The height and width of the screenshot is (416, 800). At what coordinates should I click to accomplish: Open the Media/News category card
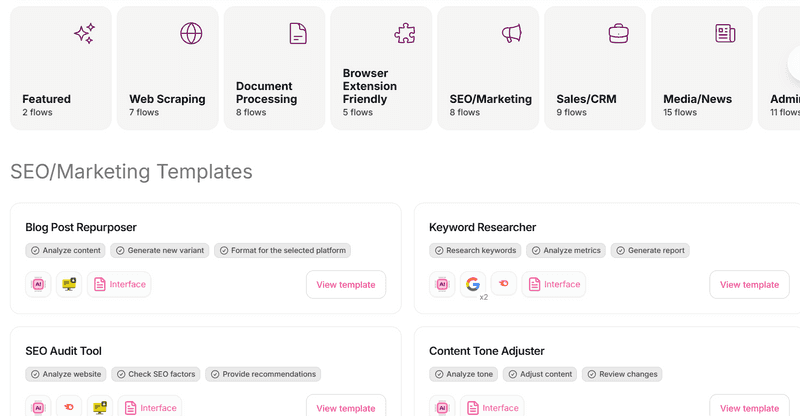point(702,68)
